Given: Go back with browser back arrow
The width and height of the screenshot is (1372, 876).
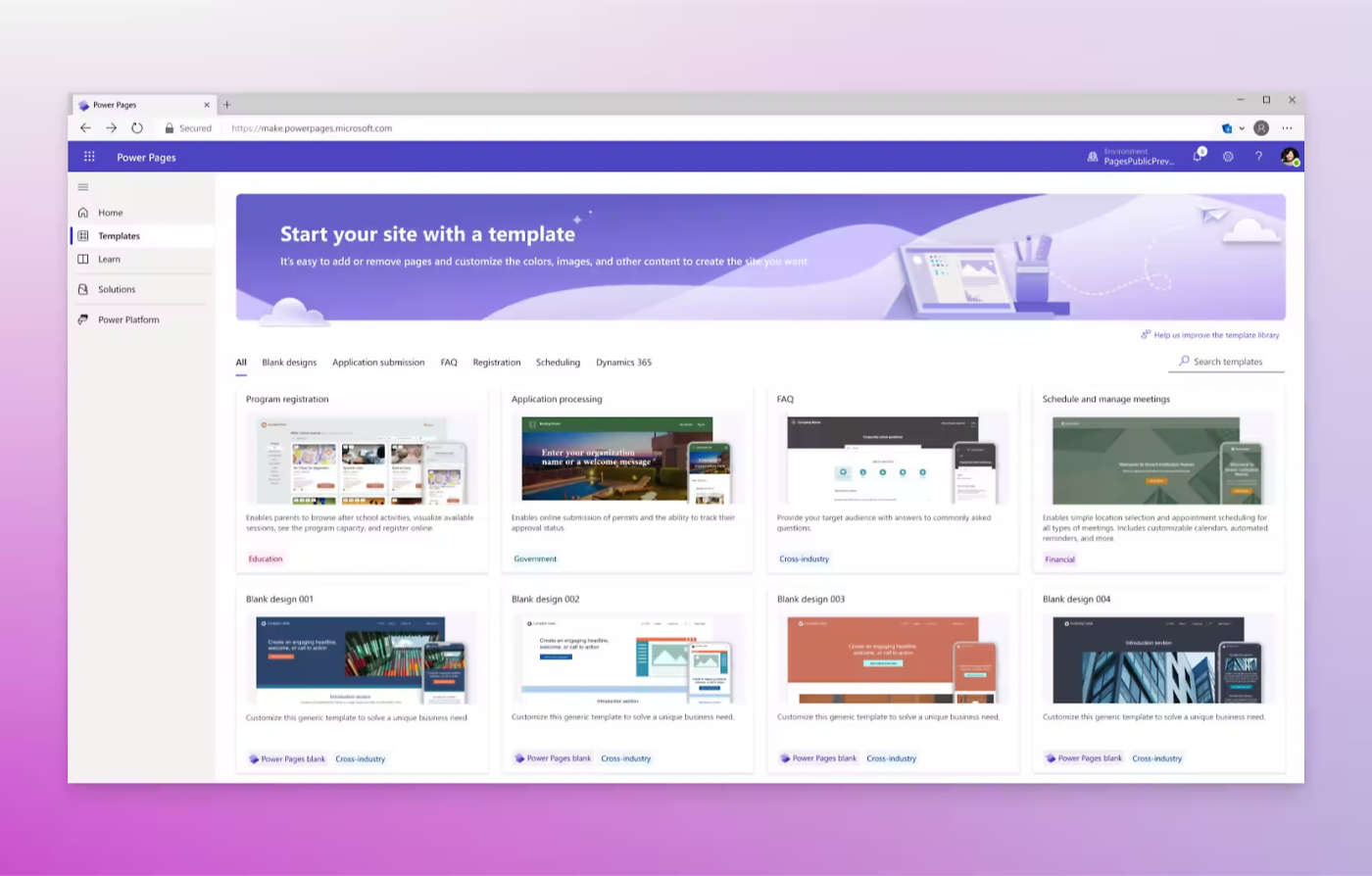Looking at the screenshot, I should click(85, 128).
